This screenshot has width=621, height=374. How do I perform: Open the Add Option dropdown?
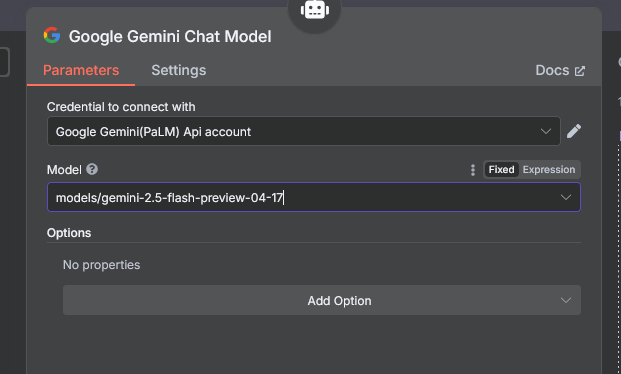tap(322, 300)
